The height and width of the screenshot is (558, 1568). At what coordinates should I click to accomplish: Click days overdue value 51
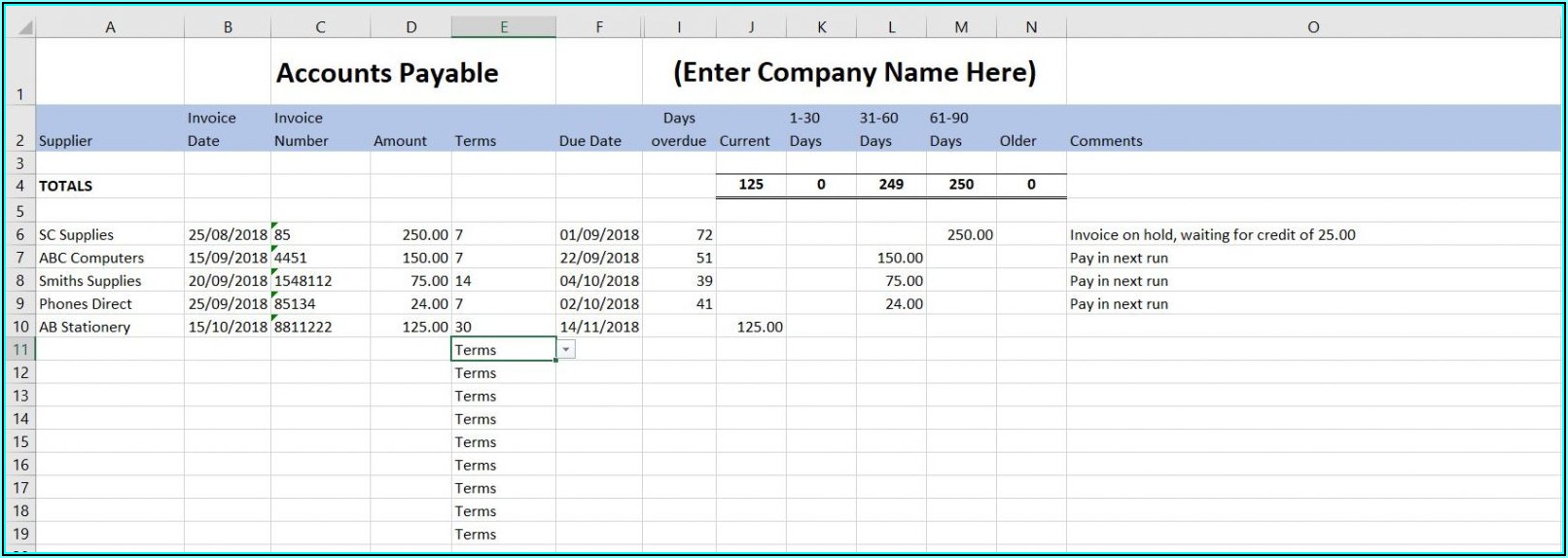pyautogui.click(x=679, y=258)
